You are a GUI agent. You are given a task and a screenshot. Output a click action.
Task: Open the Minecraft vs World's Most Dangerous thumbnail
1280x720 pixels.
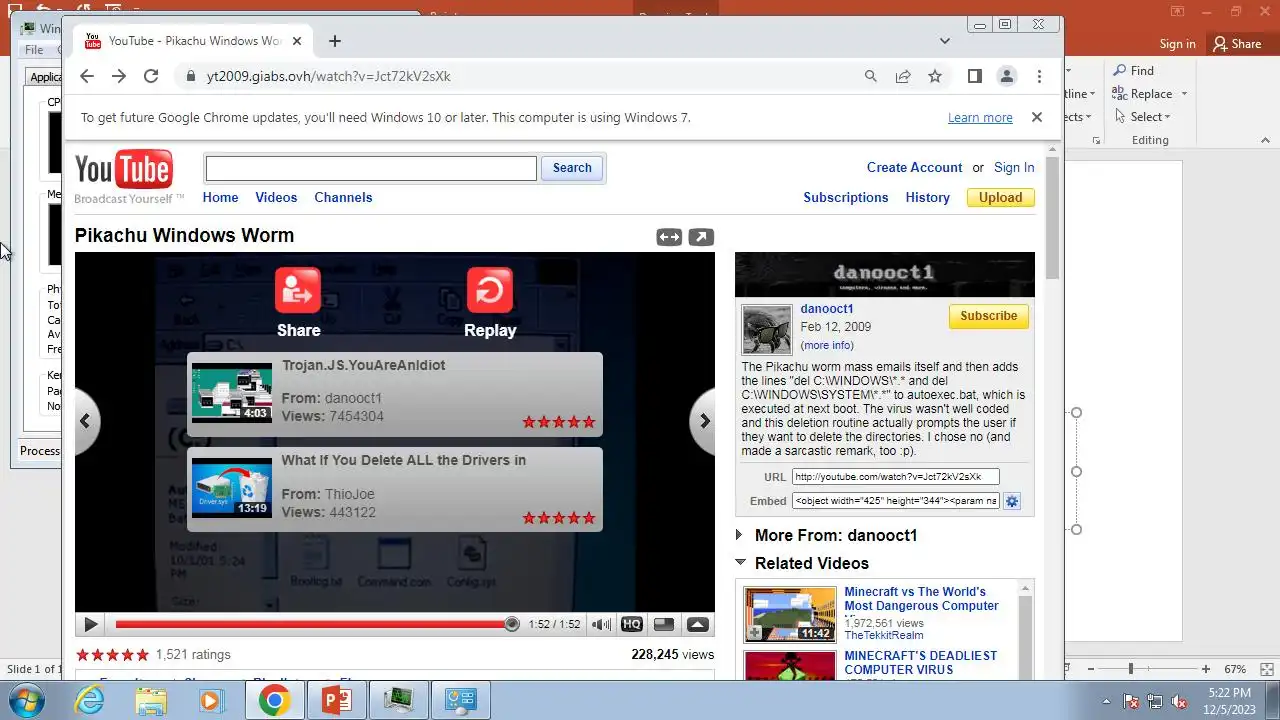(x=790, y=614)
